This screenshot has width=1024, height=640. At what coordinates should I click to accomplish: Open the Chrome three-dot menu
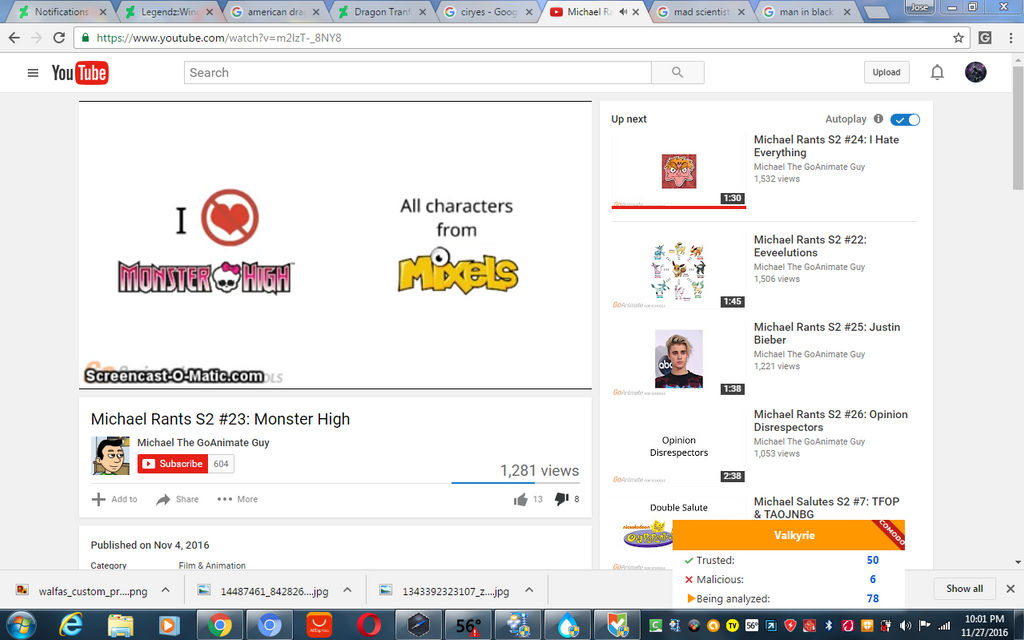click(x=1011, y=38)
